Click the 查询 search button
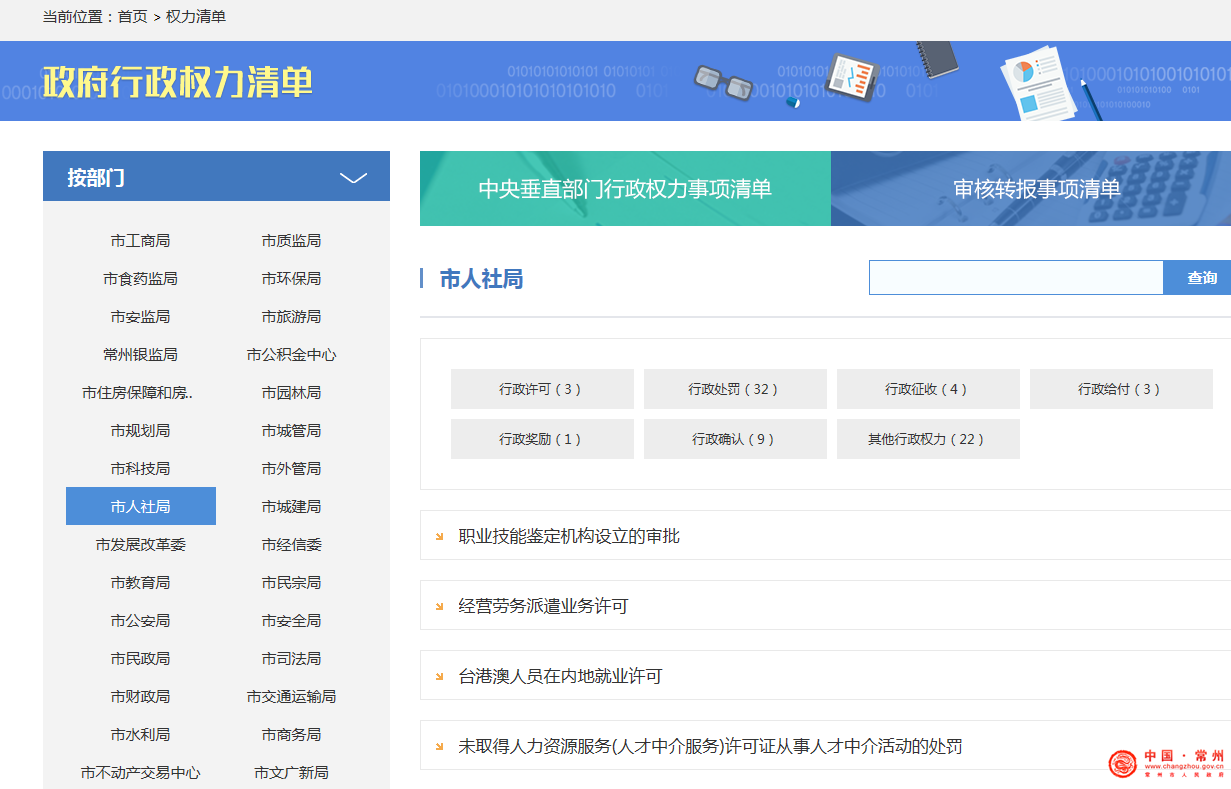This screenshot has width=1231, height=789. [x=1201, y=278]
